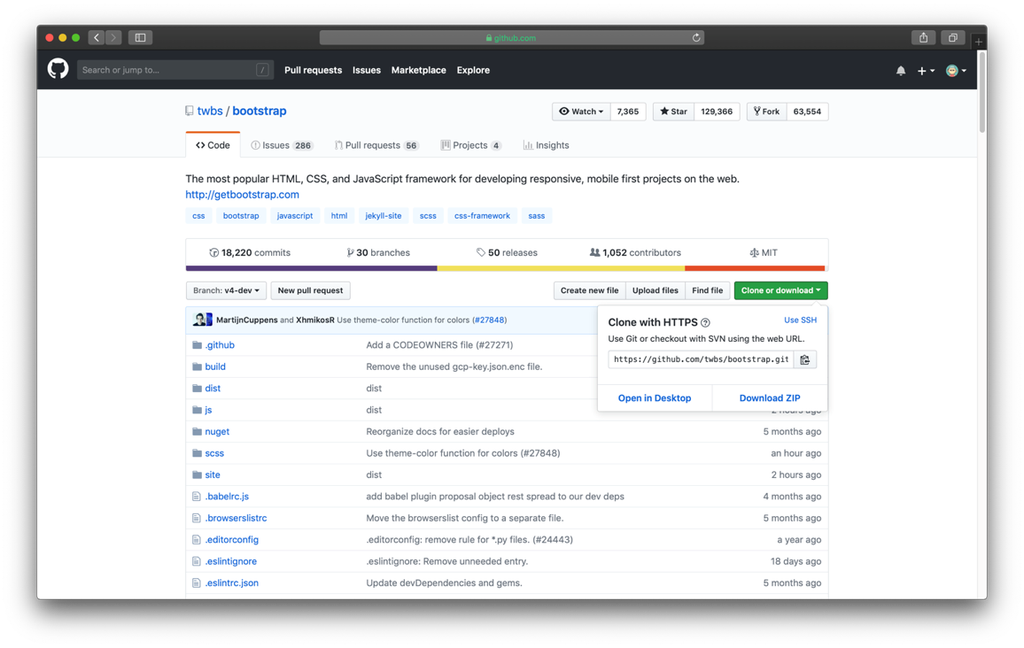
Task: Switch to the Projects tab
Action: 471,145
